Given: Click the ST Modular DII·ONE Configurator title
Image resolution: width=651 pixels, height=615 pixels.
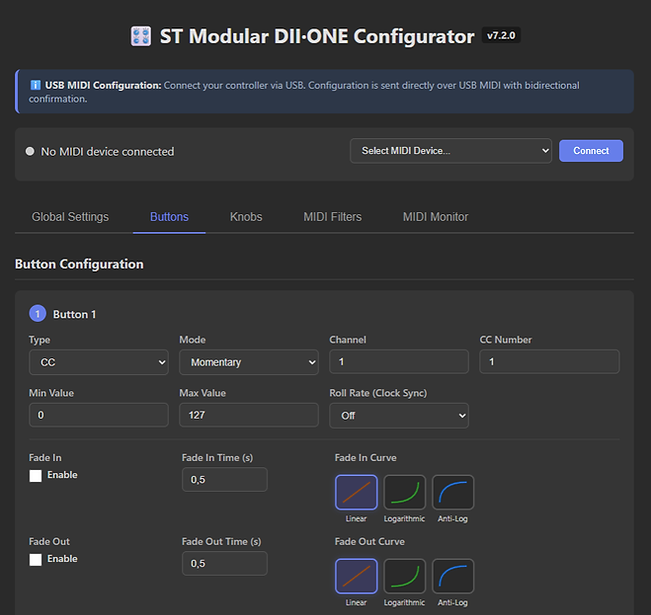Looking at the screenshot, I should (x=317, y=37).
